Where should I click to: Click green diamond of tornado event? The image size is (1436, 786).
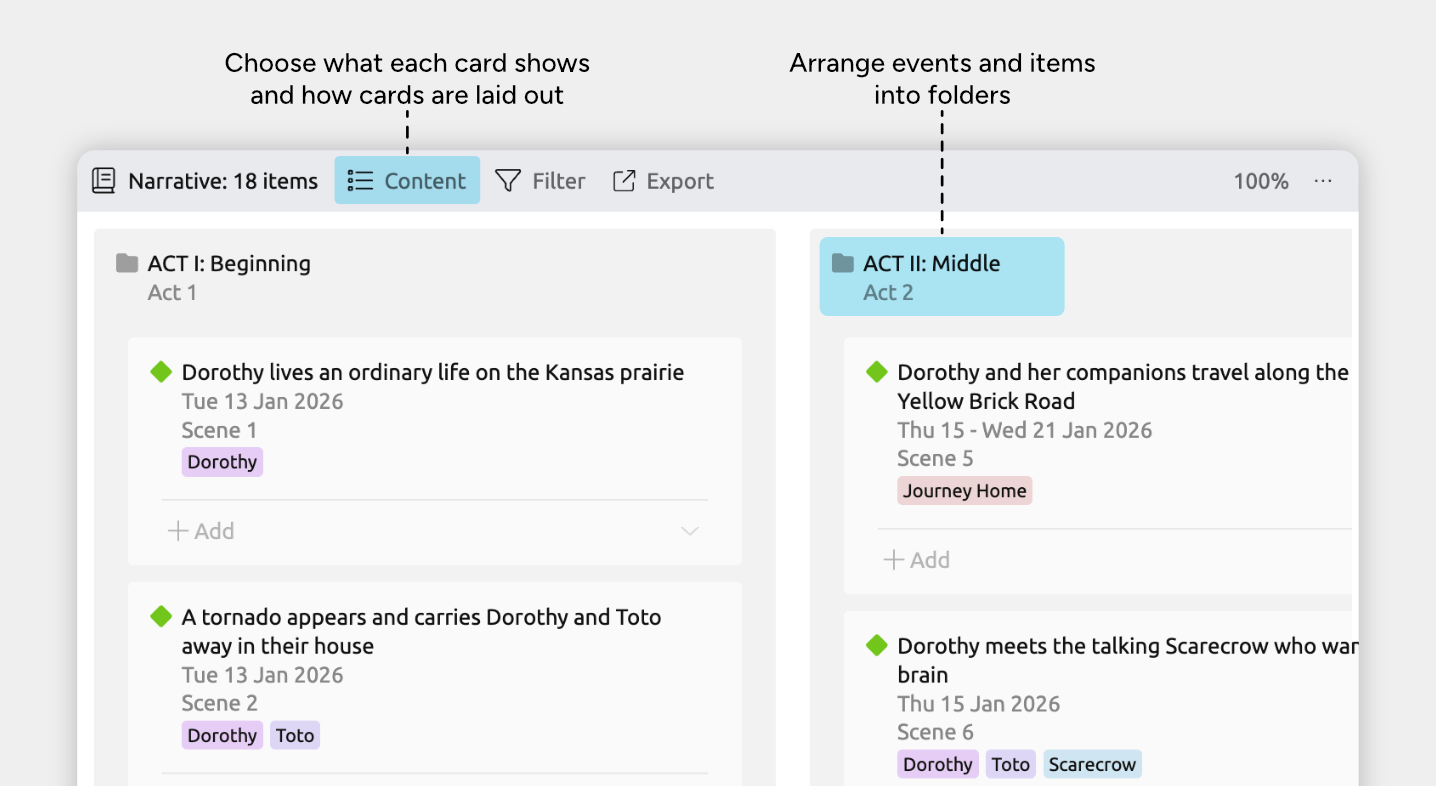click(161, 617)
